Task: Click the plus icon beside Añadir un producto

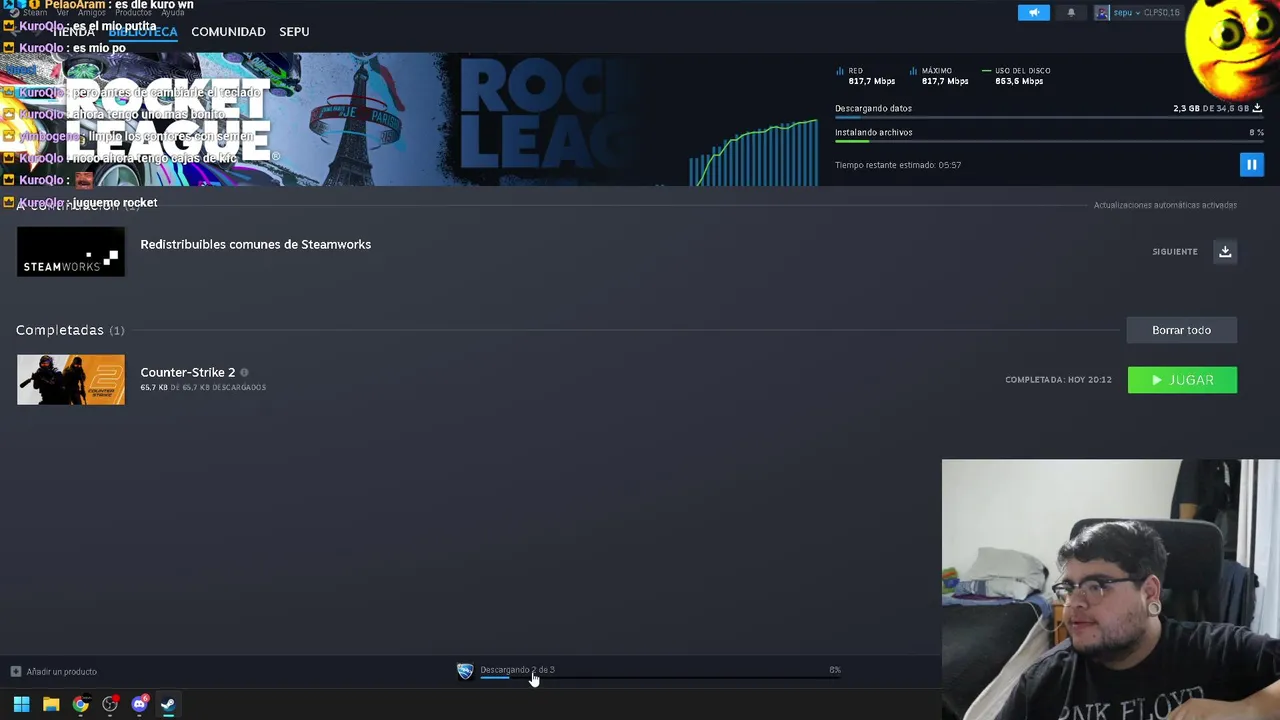Action: [x=15, y=671]
